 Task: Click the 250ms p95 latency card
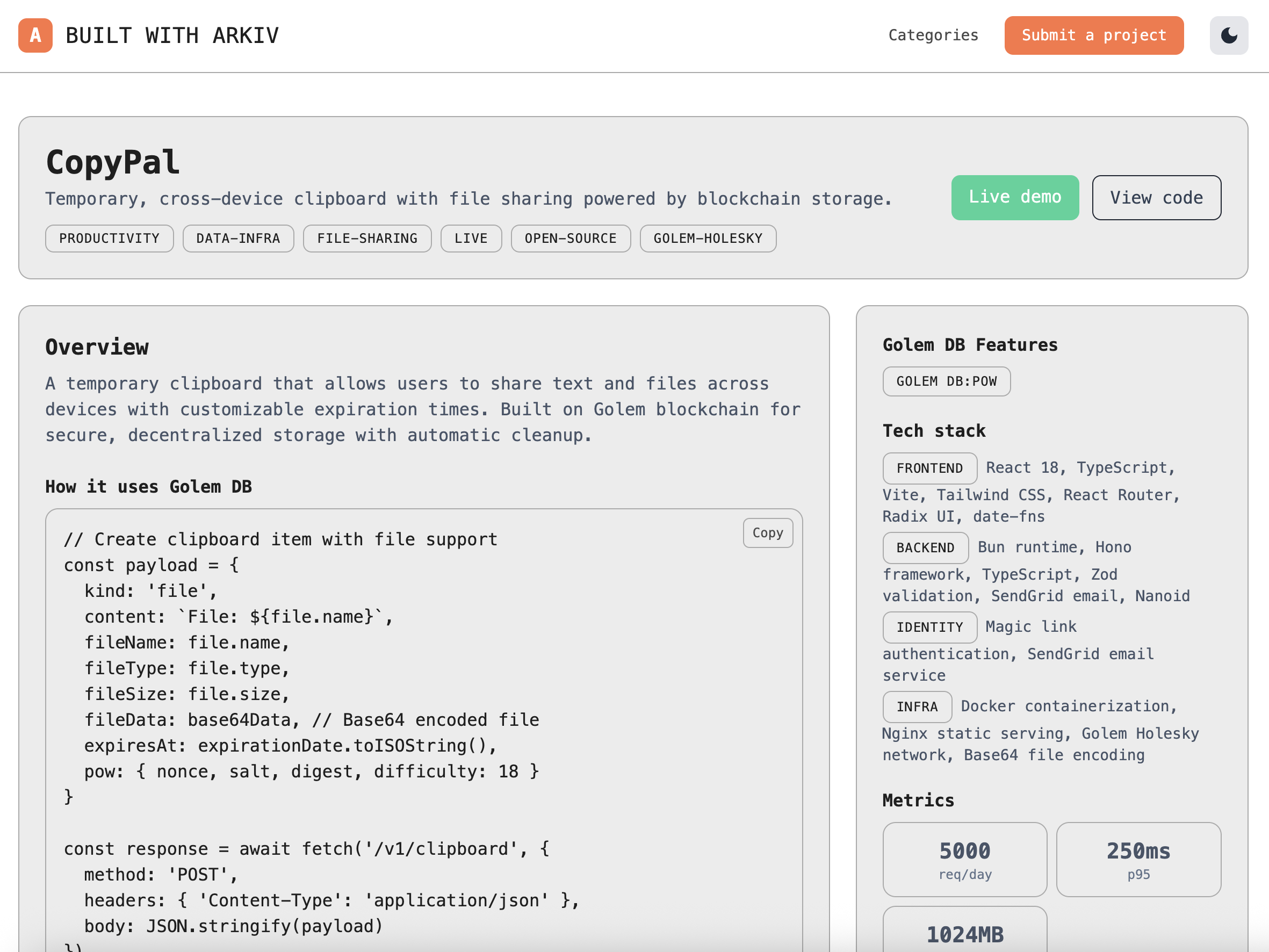click(x=1139, y=859)
